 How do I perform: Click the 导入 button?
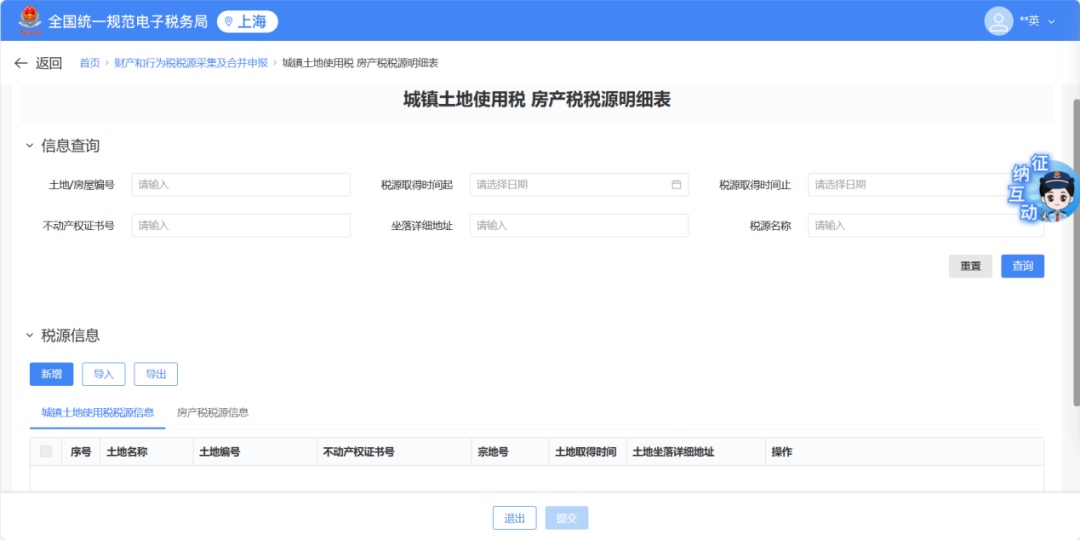point(104,374)
